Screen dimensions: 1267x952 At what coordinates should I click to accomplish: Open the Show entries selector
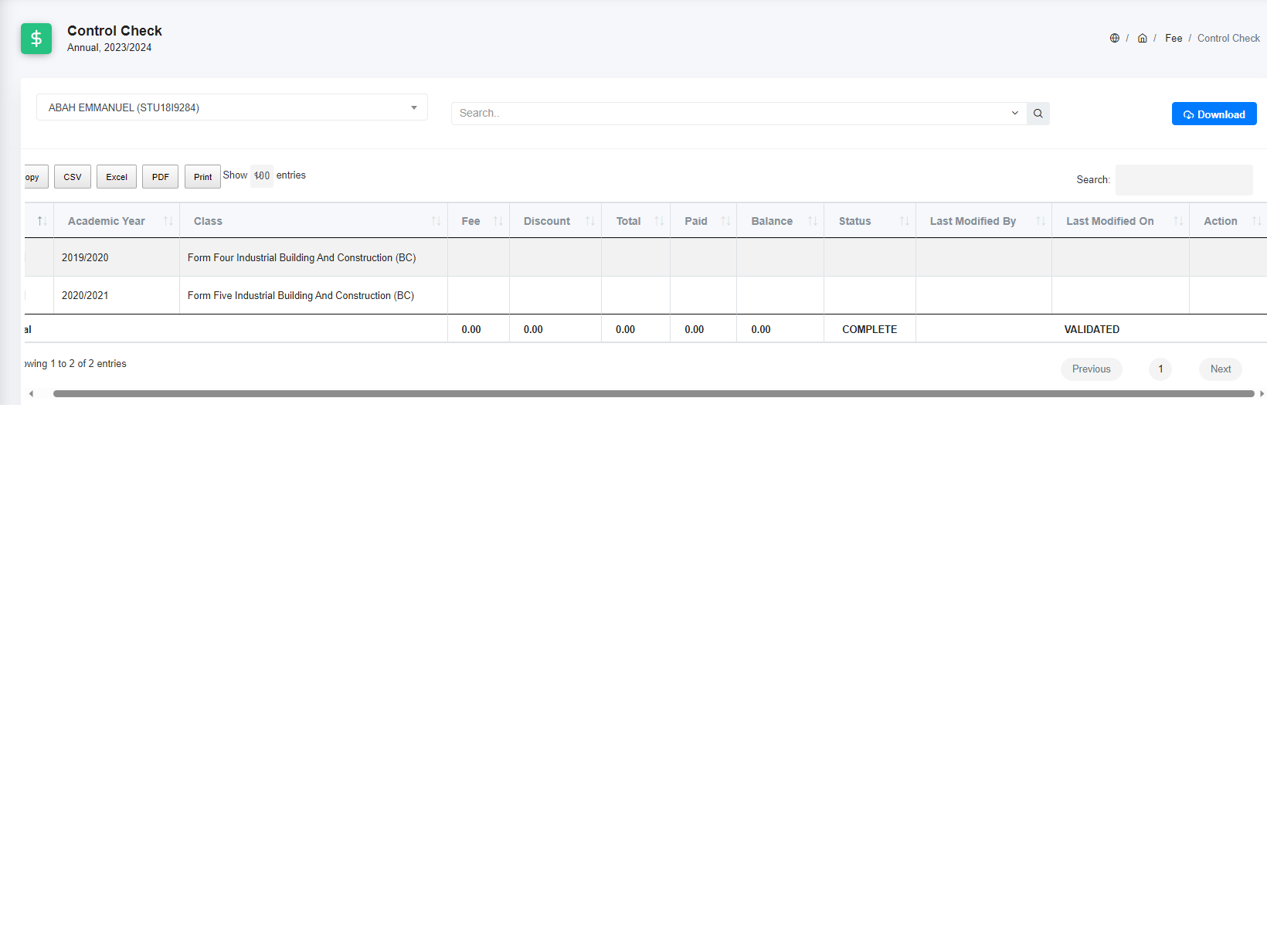(262, 175)
